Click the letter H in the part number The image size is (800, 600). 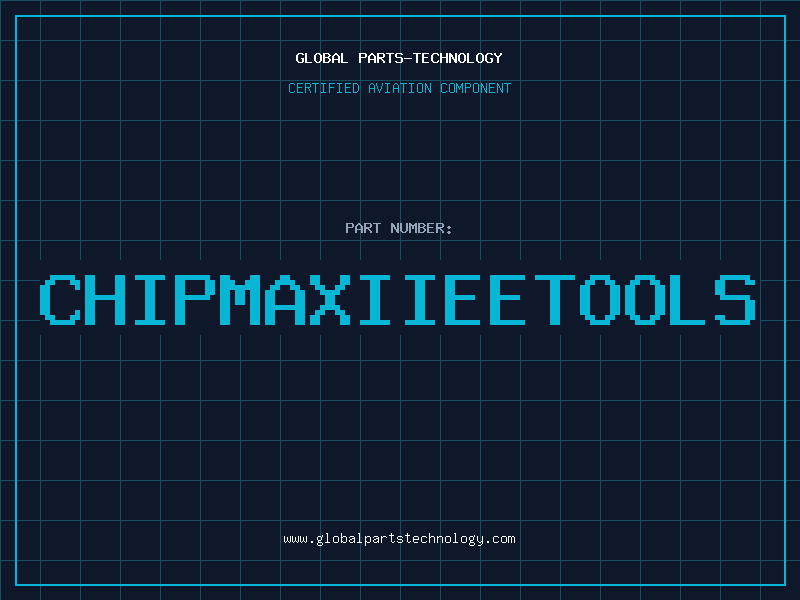pos(106,300)
